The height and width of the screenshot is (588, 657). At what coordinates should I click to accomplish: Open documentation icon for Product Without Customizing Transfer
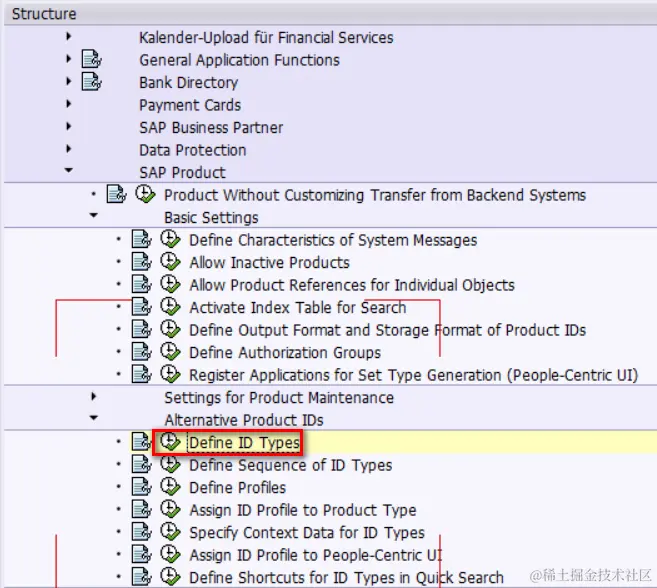(x=116, y=194)
